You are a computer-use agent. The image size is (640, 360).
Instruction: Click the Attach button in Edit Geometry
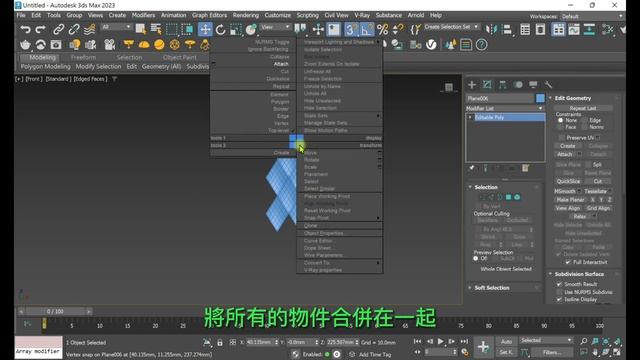(564, 154)
